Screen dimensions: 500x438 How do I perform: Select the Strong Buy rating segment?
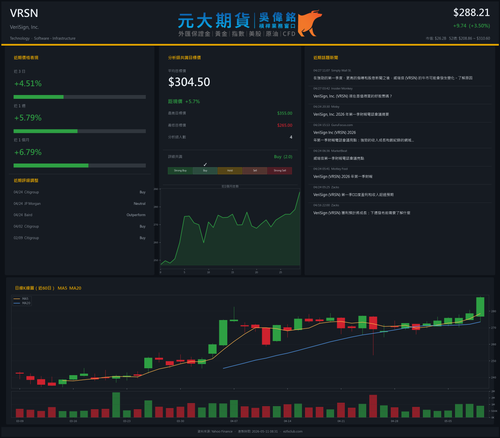point(180,171)
